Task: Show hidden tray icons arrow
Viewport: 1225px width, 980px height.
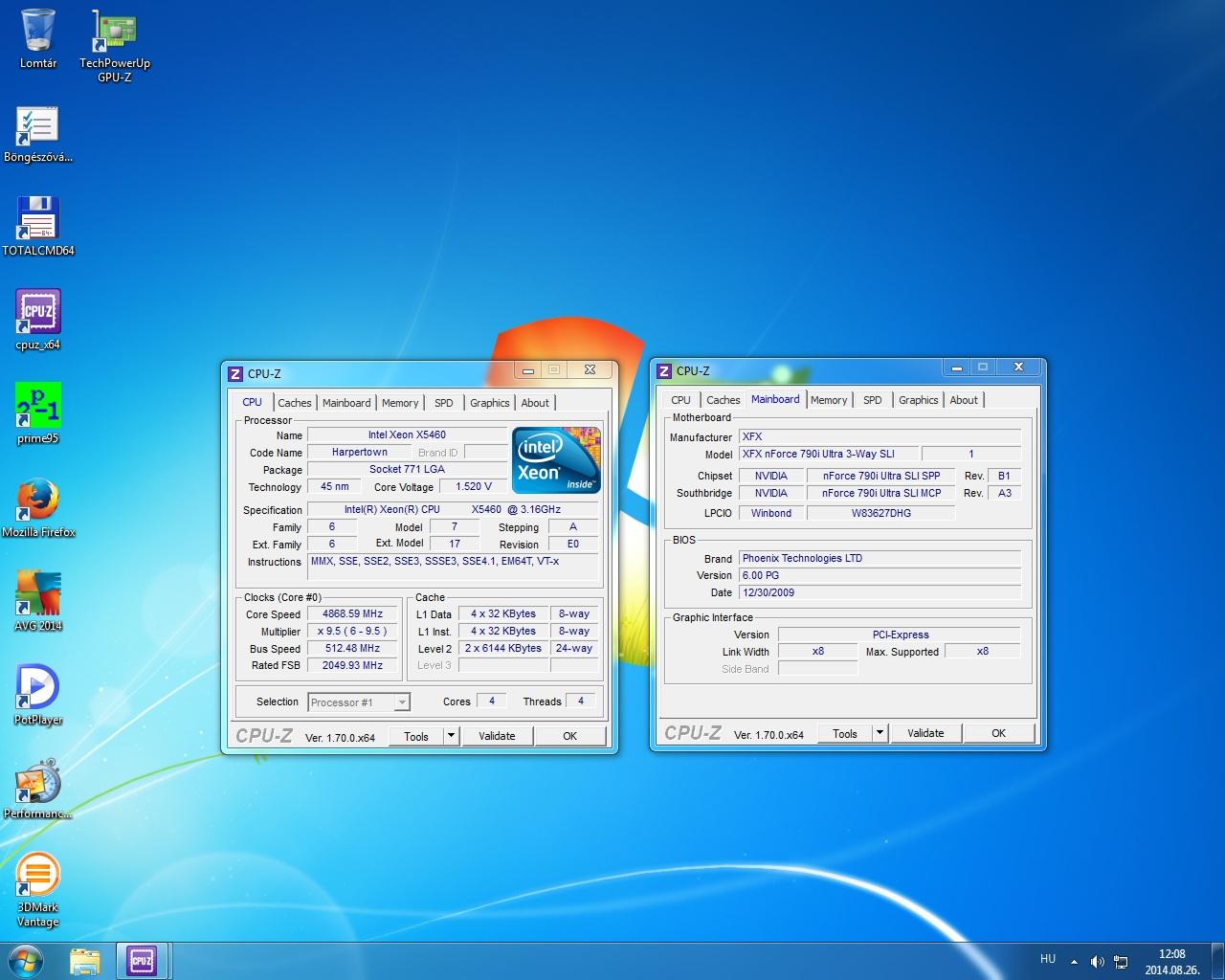Action: (1074, 961)
